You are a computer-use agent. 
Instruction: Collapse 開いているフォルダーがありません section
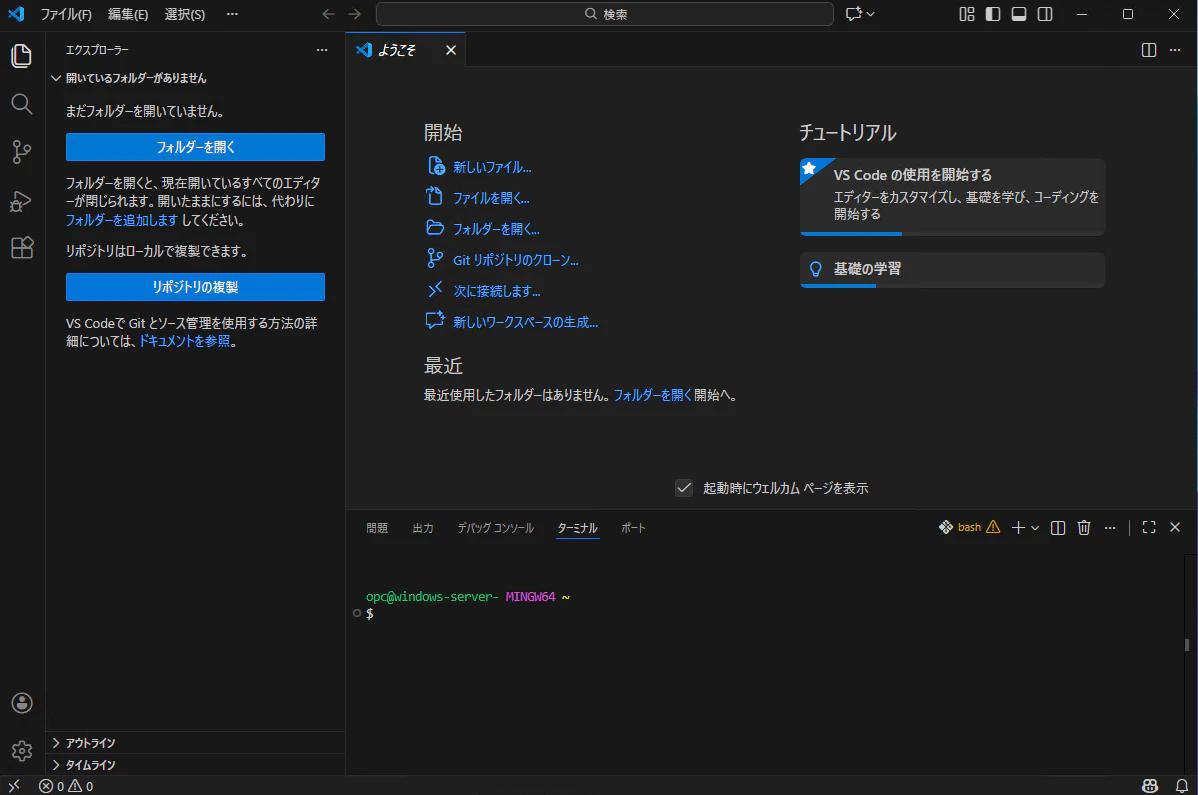pyautogui.click(x=195, y=78)
